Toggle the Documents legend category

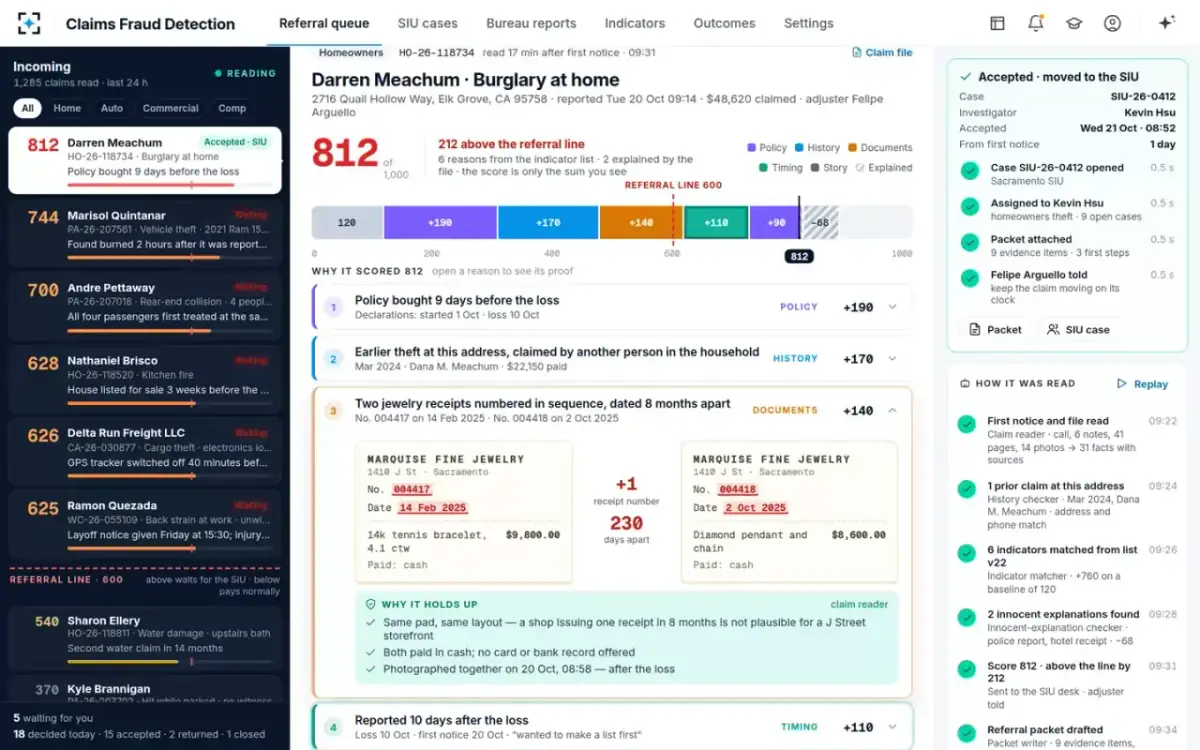tap(880, 148)
